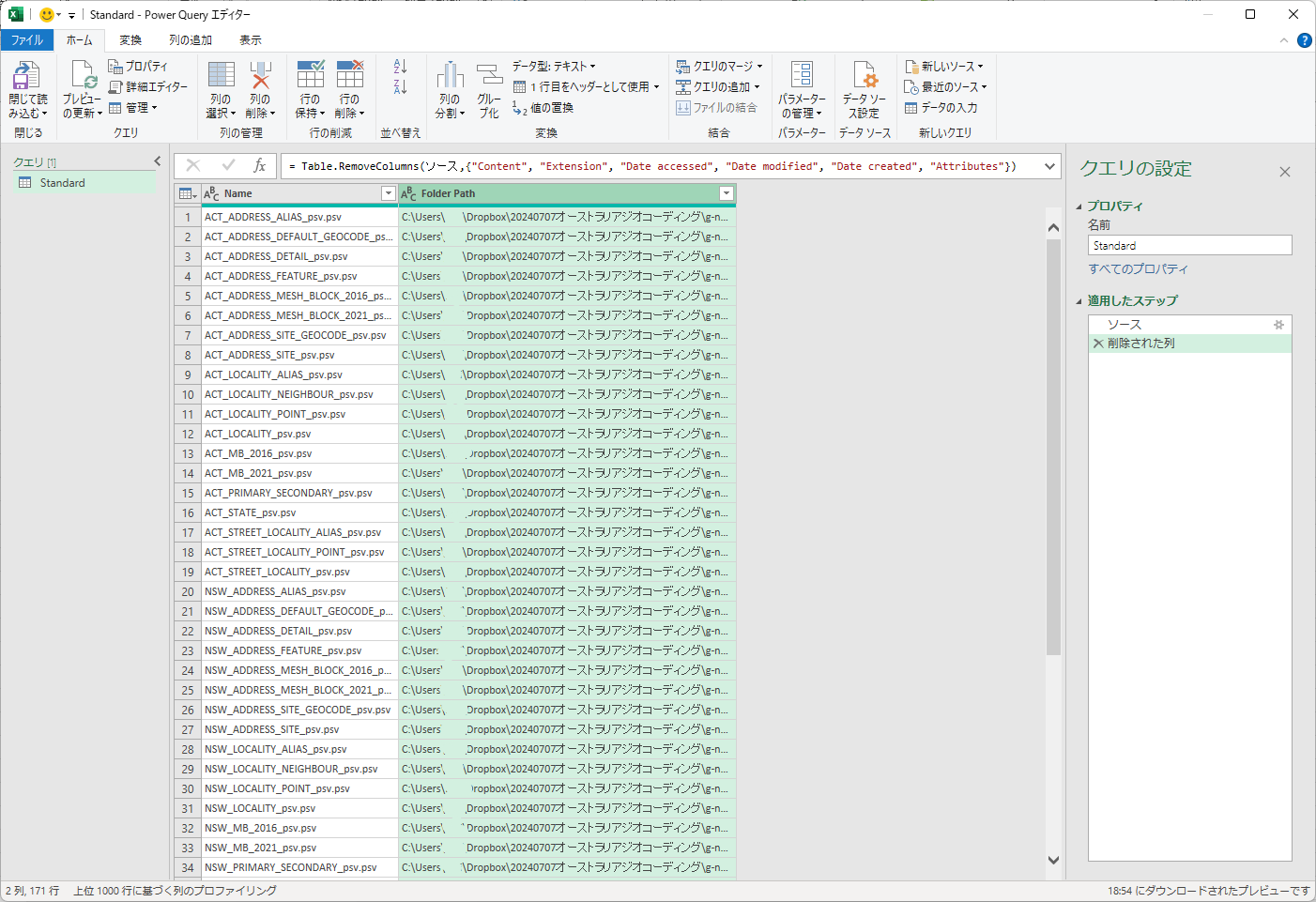Click the ソース step gear icon

coord(1278,325)
